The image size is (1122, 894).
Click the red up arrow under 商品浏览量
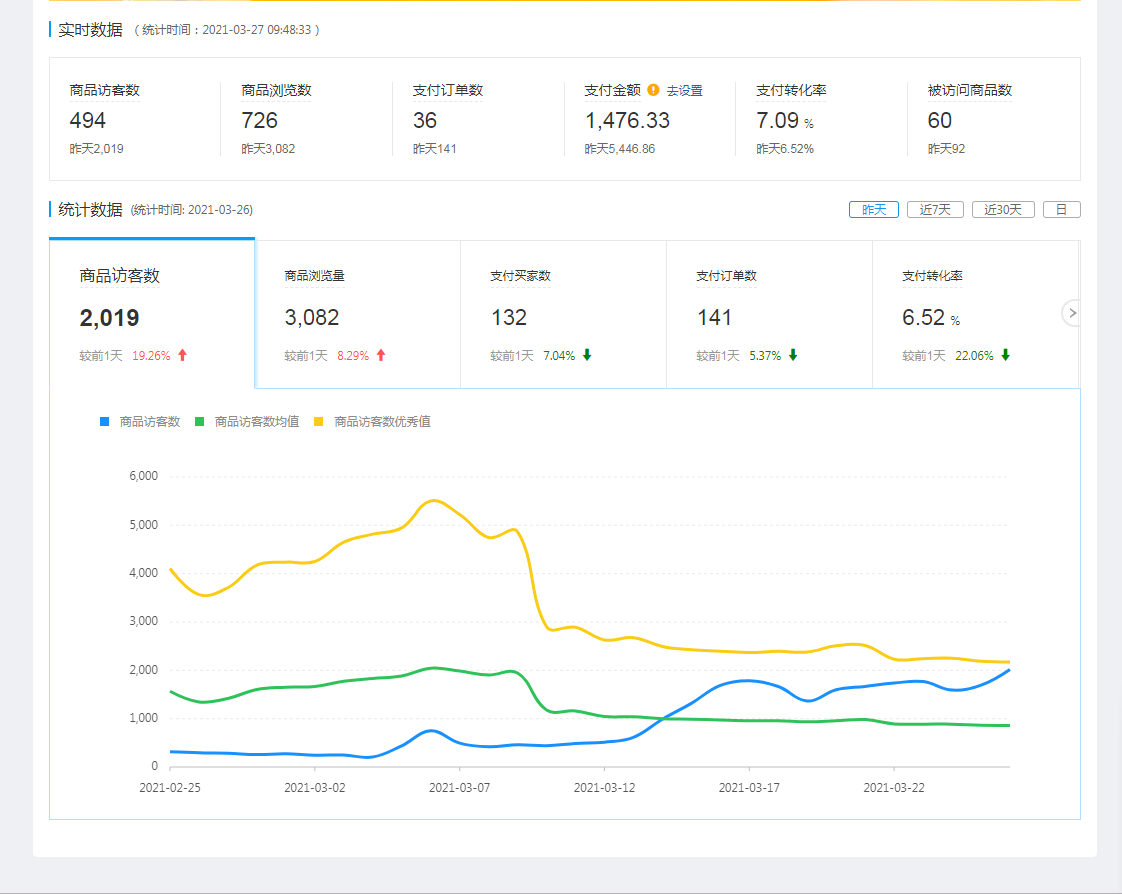coord(381,355)
